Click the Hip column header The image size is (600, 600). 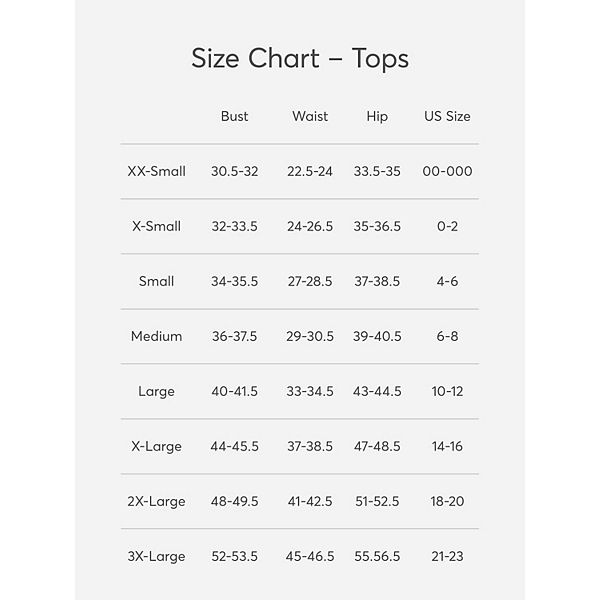pyautogui.click(x=377, y=117)
